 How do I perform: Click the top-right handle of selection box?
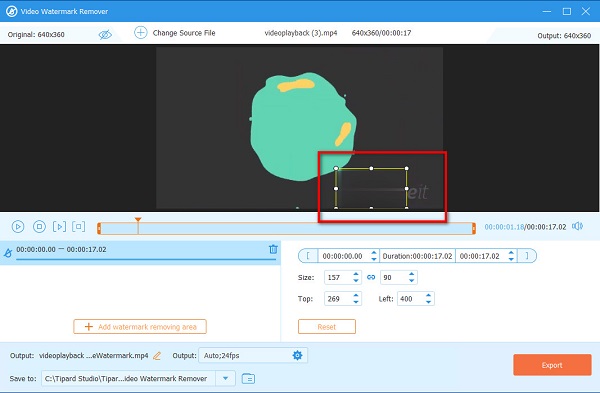[x=406, y=168]
